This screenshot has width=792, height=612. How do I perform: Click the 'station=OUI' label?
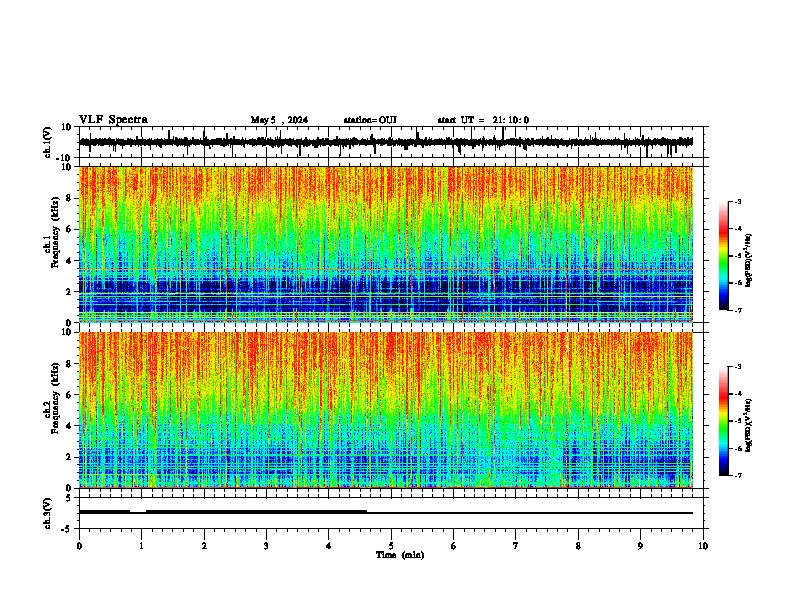click(x=370, y=120)
